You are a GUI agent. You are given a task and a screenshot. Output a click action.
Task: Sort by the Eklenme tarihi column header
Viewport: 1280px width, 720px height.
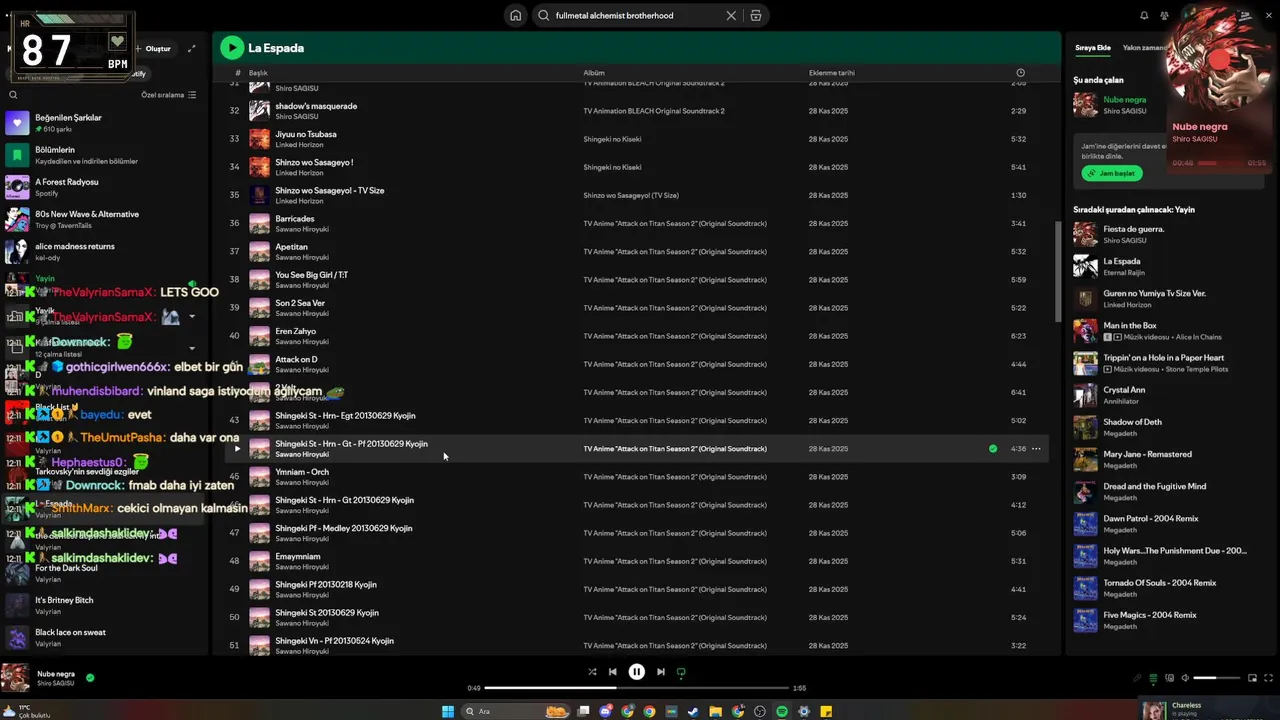[832, 73]
